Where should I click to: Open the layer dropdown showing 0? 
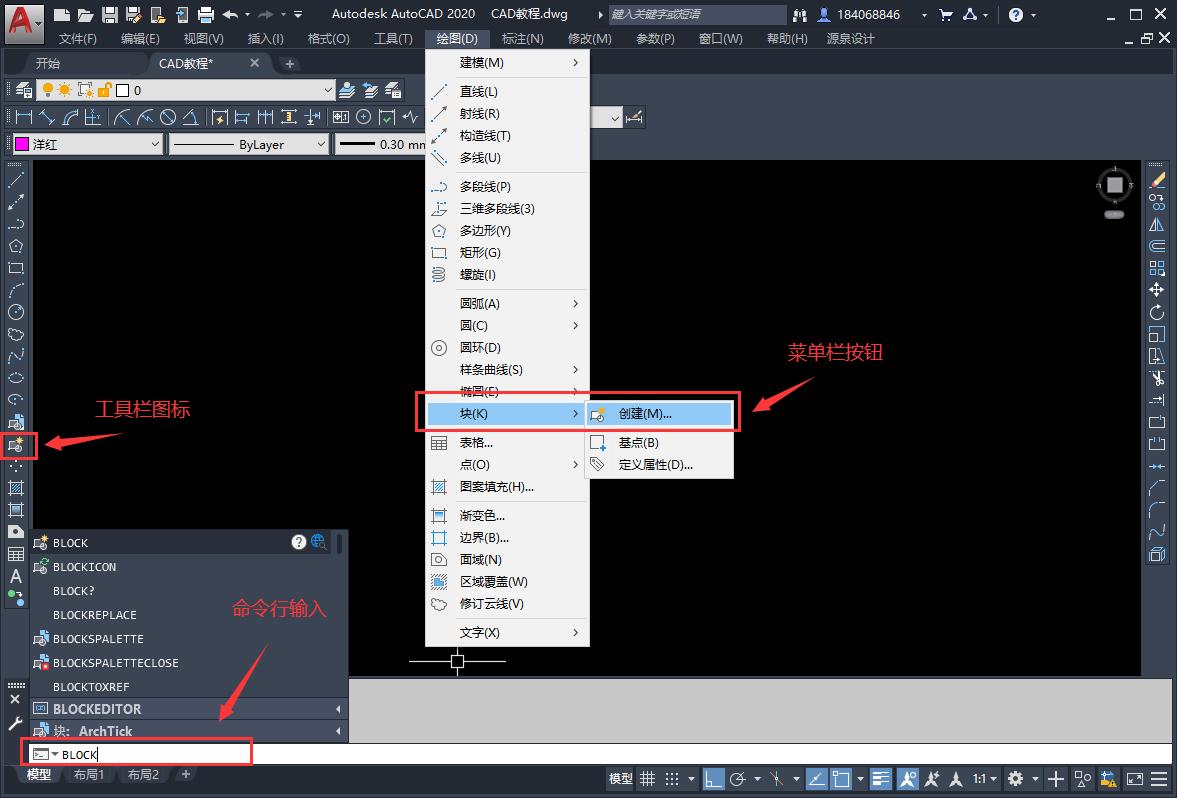185,90
